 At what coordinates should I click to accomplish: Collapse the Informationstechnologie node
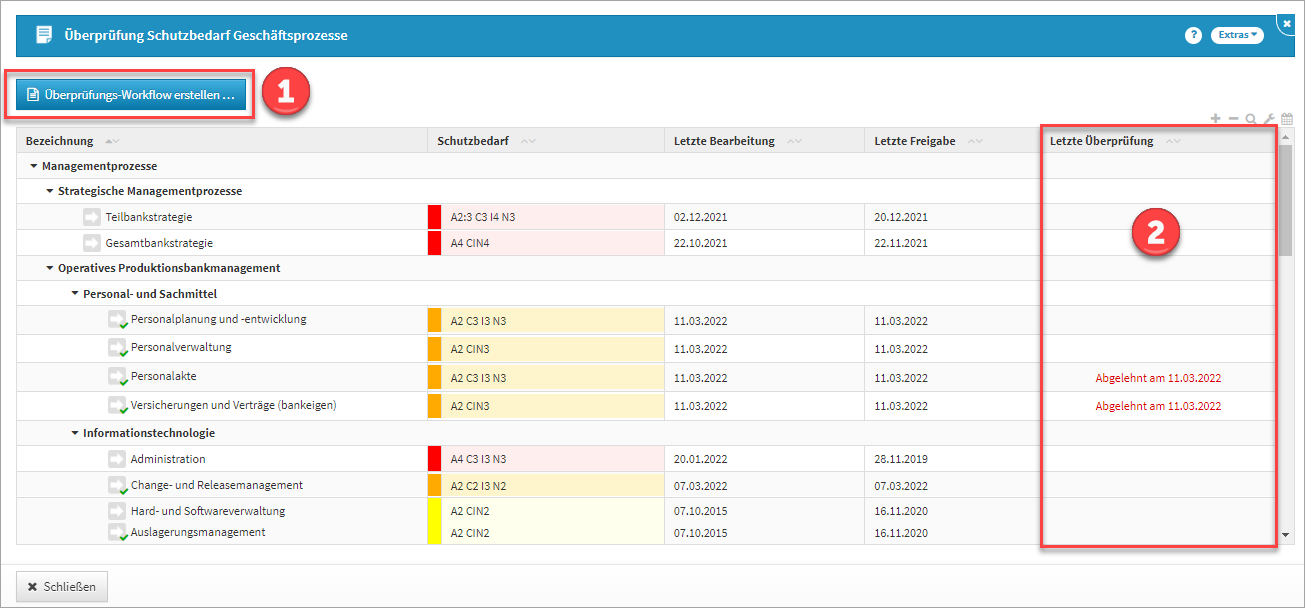(75, 433)
